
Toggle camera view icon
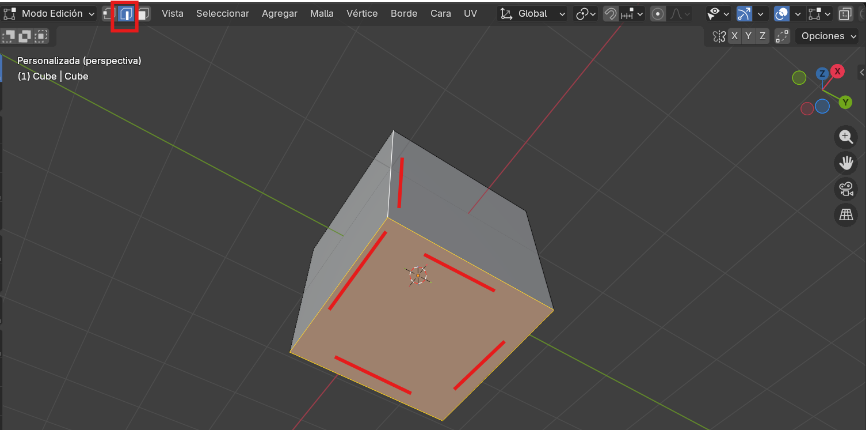(x=846, y=189)
